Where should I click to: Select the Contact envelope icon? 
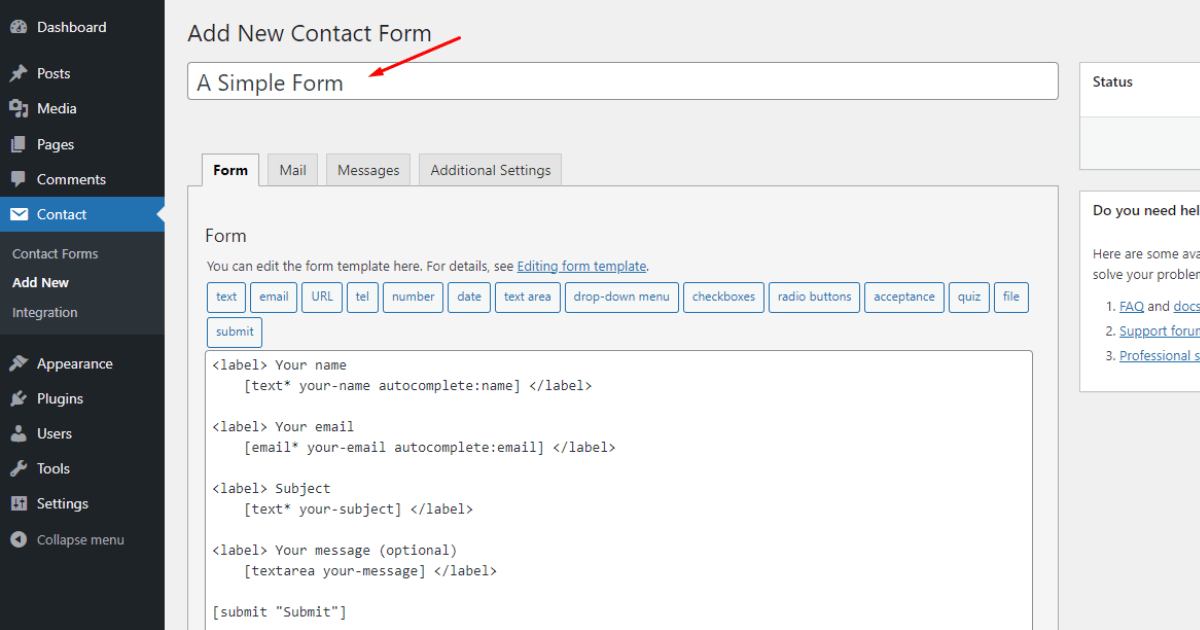pos(18,214)
